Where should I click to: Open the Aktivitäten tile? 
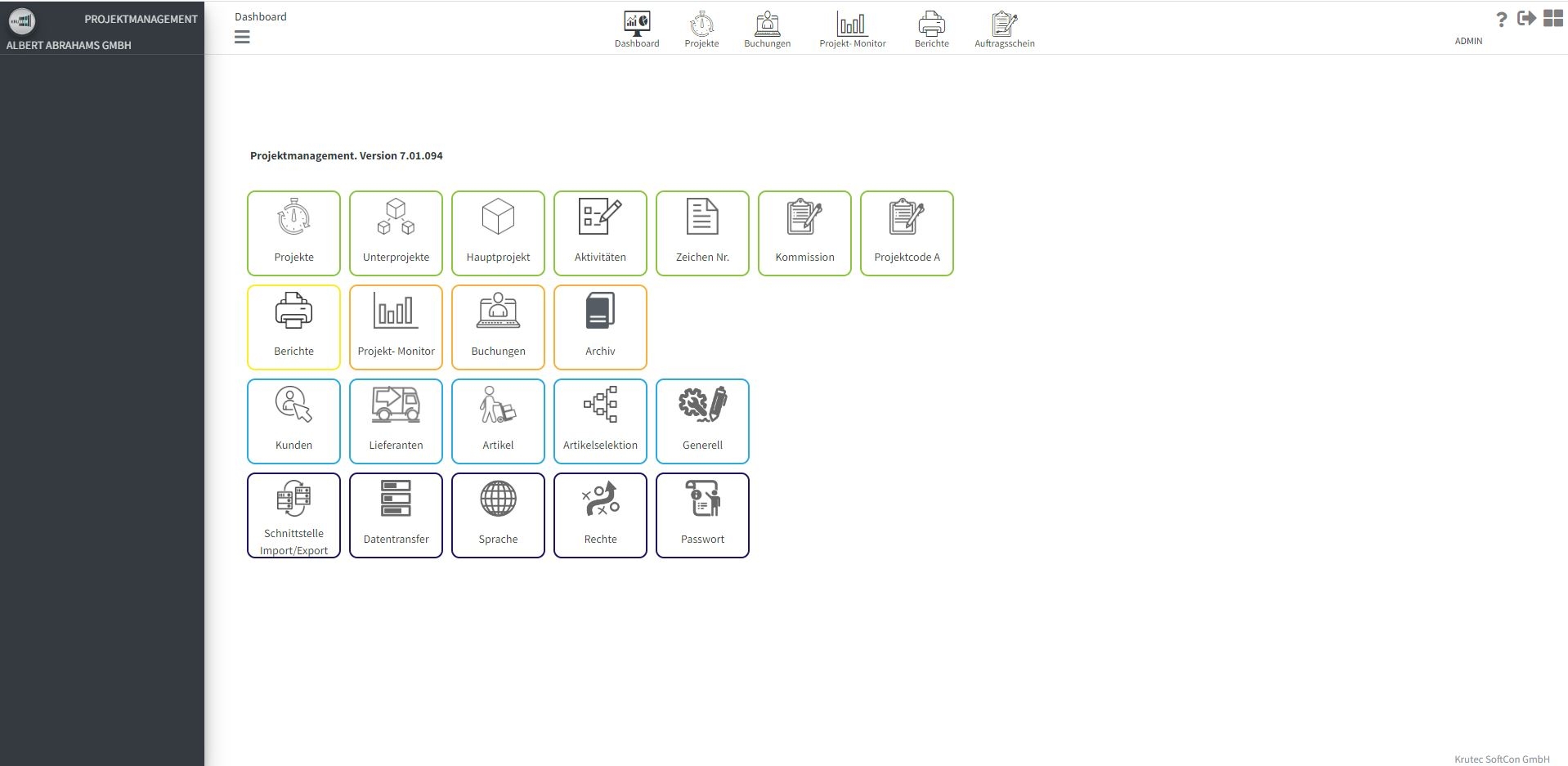click(x=600, y=233)
